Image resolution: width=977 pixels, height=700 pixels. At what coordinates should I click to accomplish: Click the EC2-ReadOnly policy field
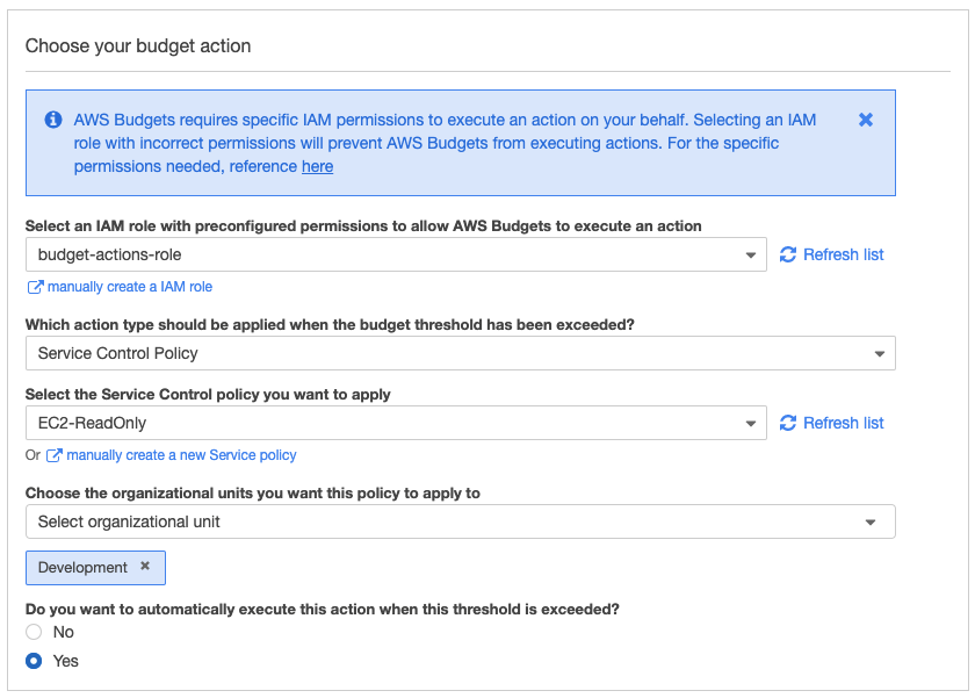[300, 422]
